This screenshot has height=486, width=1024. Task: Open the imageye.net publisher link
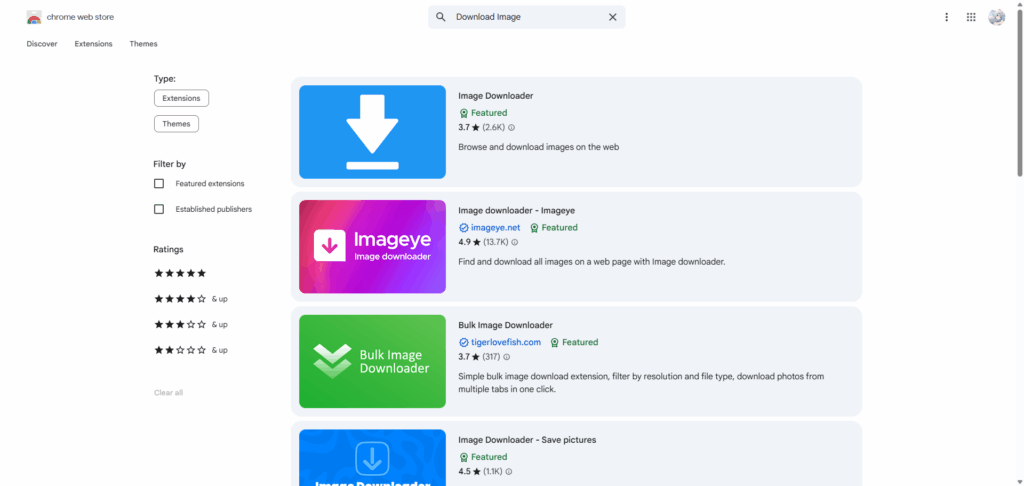[496, 228]
